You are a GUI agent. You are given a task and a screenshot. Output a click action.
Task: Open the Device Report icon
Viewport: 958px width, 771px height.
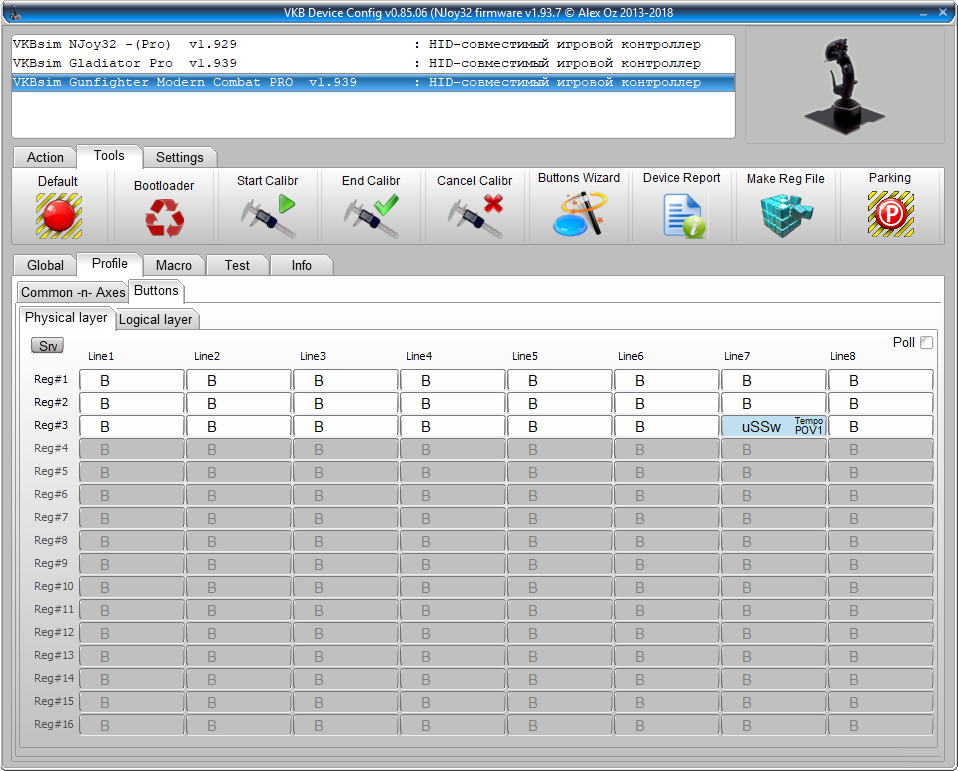point(682,215)
